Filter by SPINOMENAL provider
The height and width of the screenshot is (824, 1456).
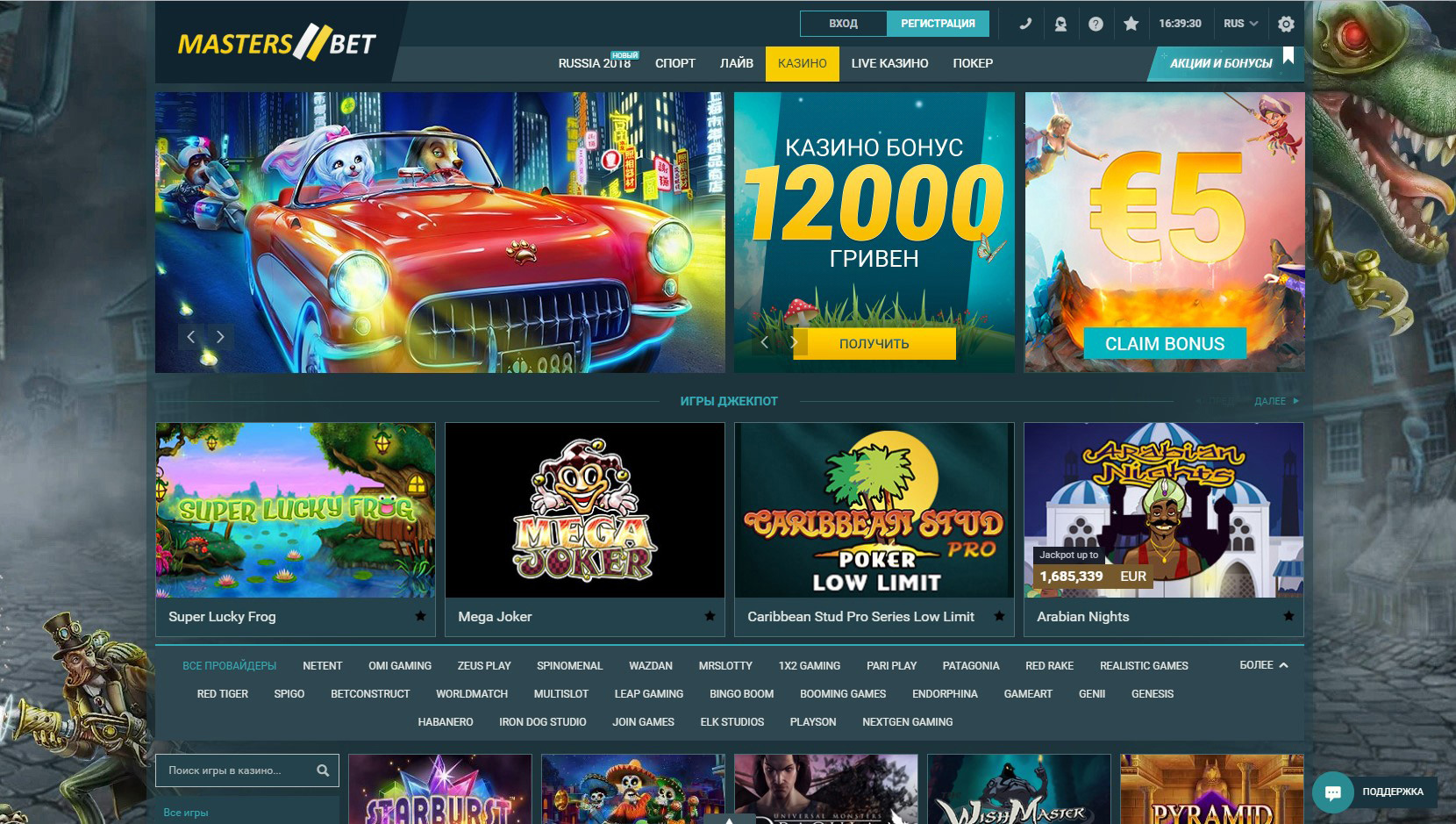570,666
